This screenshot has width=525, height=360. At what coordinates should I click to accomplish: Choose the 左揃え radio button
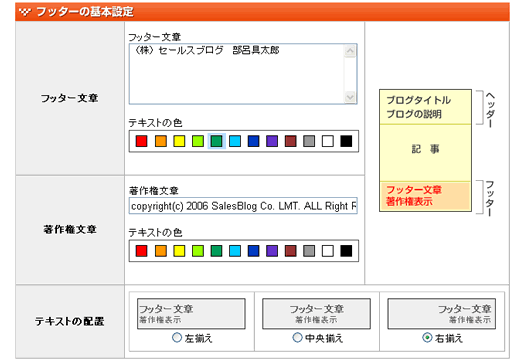[177, 338]
